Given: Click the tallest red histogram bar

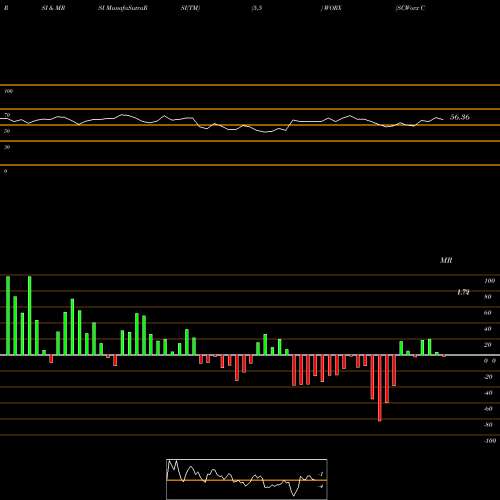Looking at the screenshot, I should click(x=380, y=388).
